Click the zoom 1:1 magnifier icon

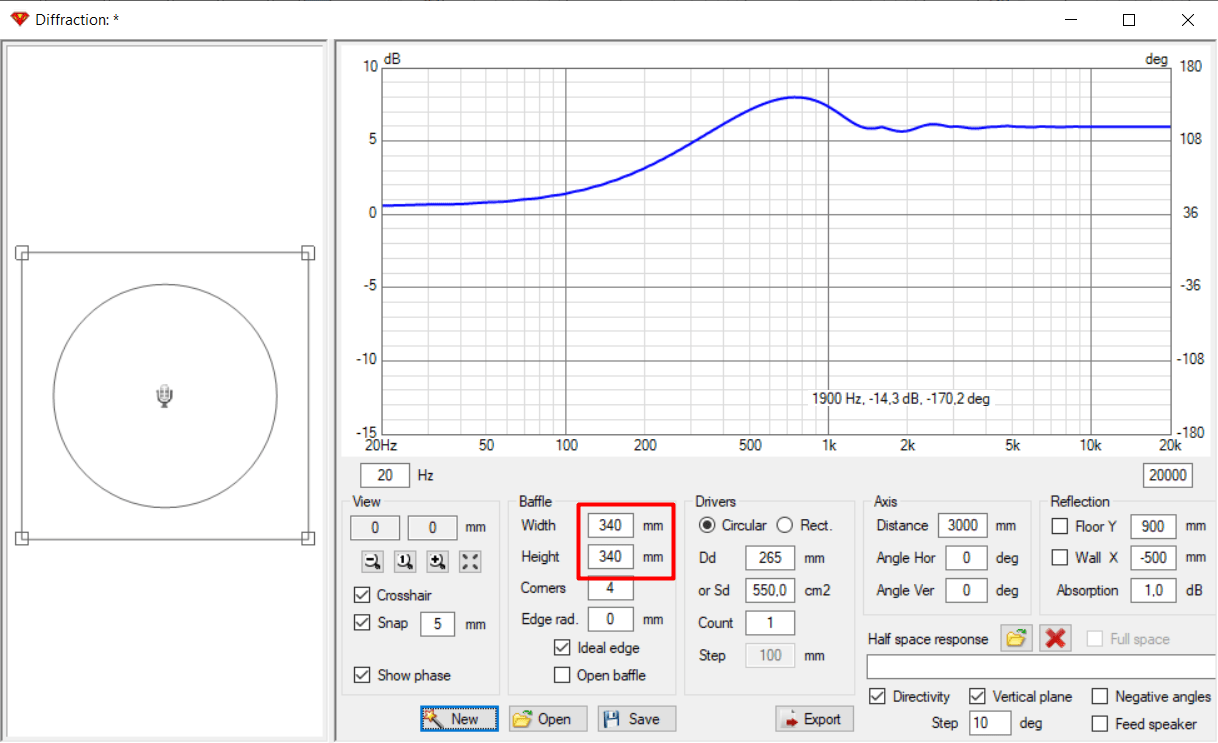coord(405,561)
